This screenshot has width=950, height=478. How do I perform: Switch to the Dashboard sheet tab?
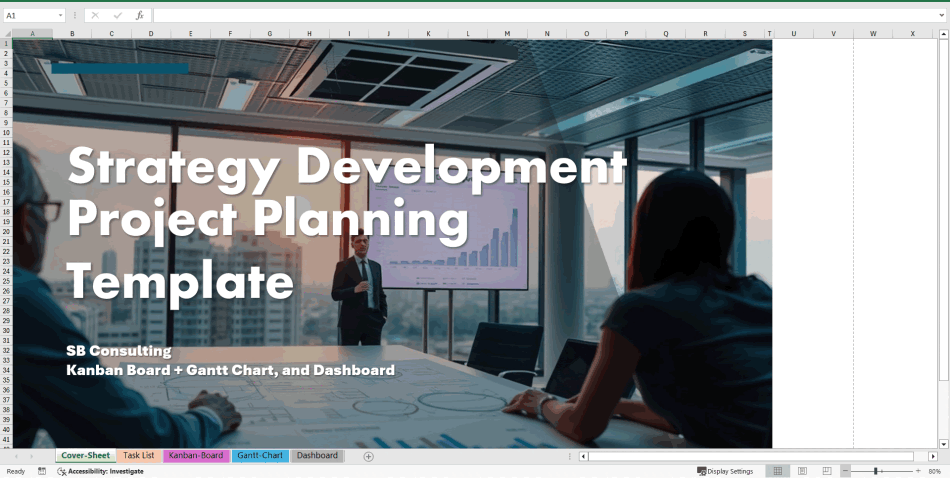tap(317, 456)
